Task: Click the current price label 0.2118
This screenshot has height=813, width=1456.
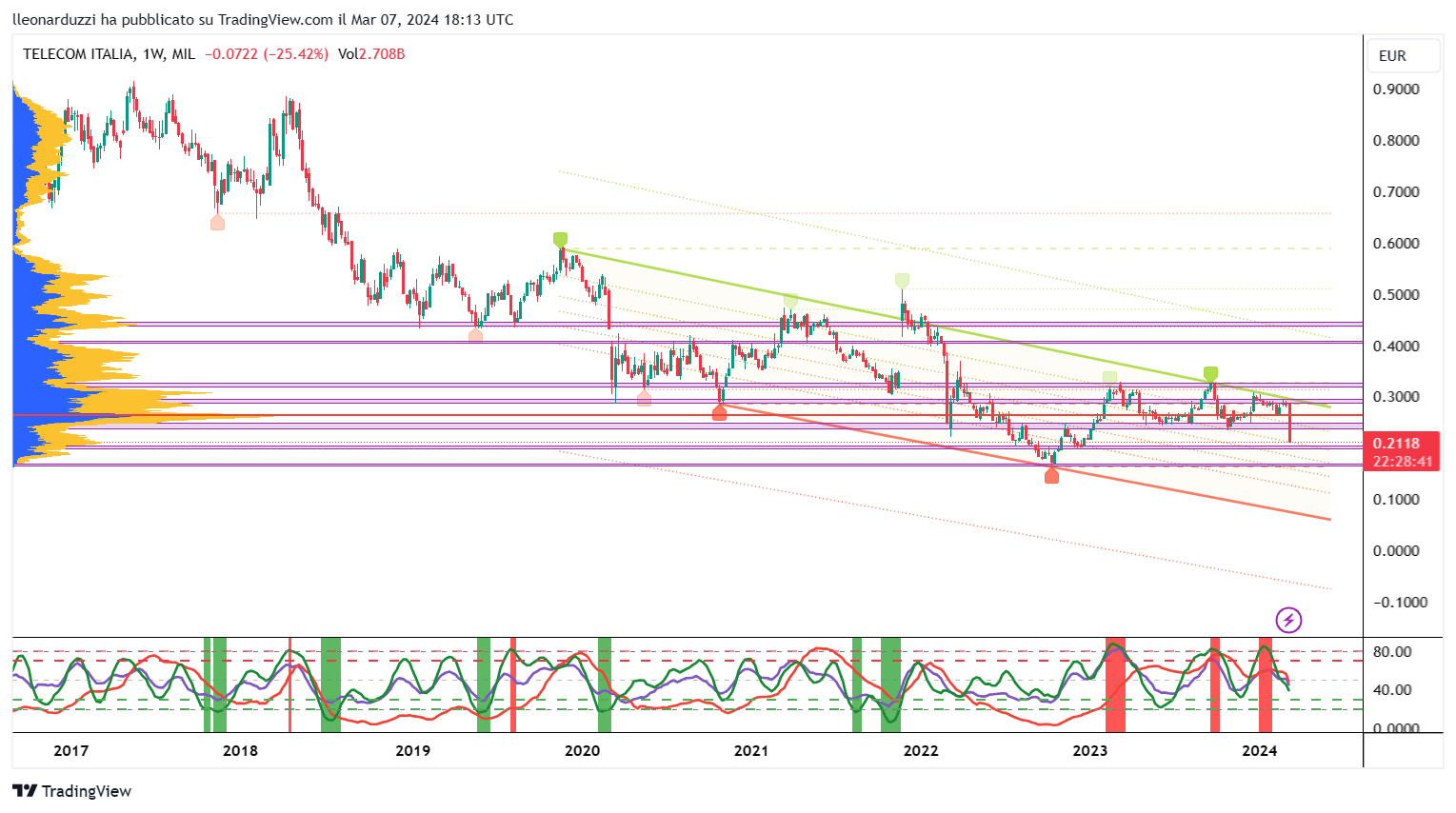Action: (x=1396, y=443)
